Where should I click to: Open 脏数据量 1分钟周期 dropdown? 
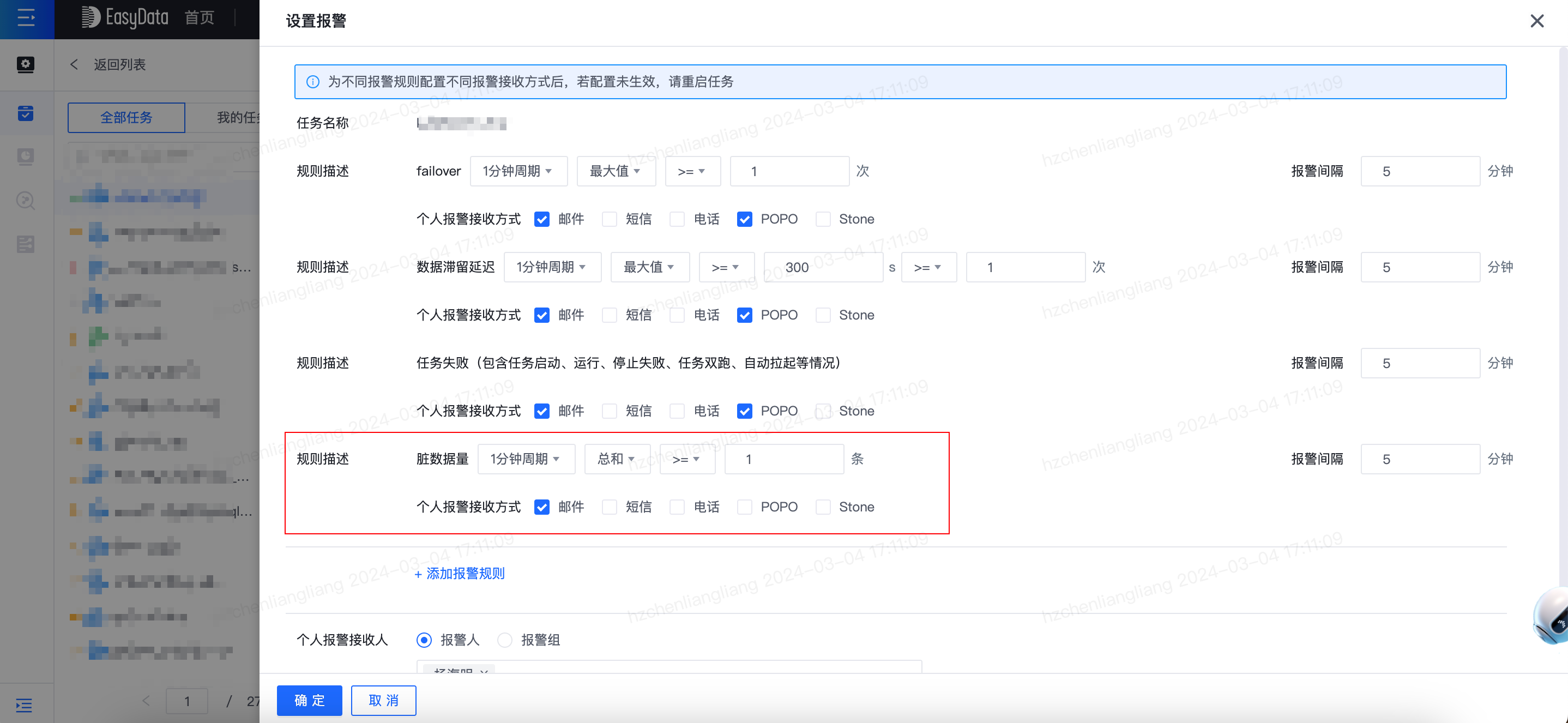click(x=527, y=460)
